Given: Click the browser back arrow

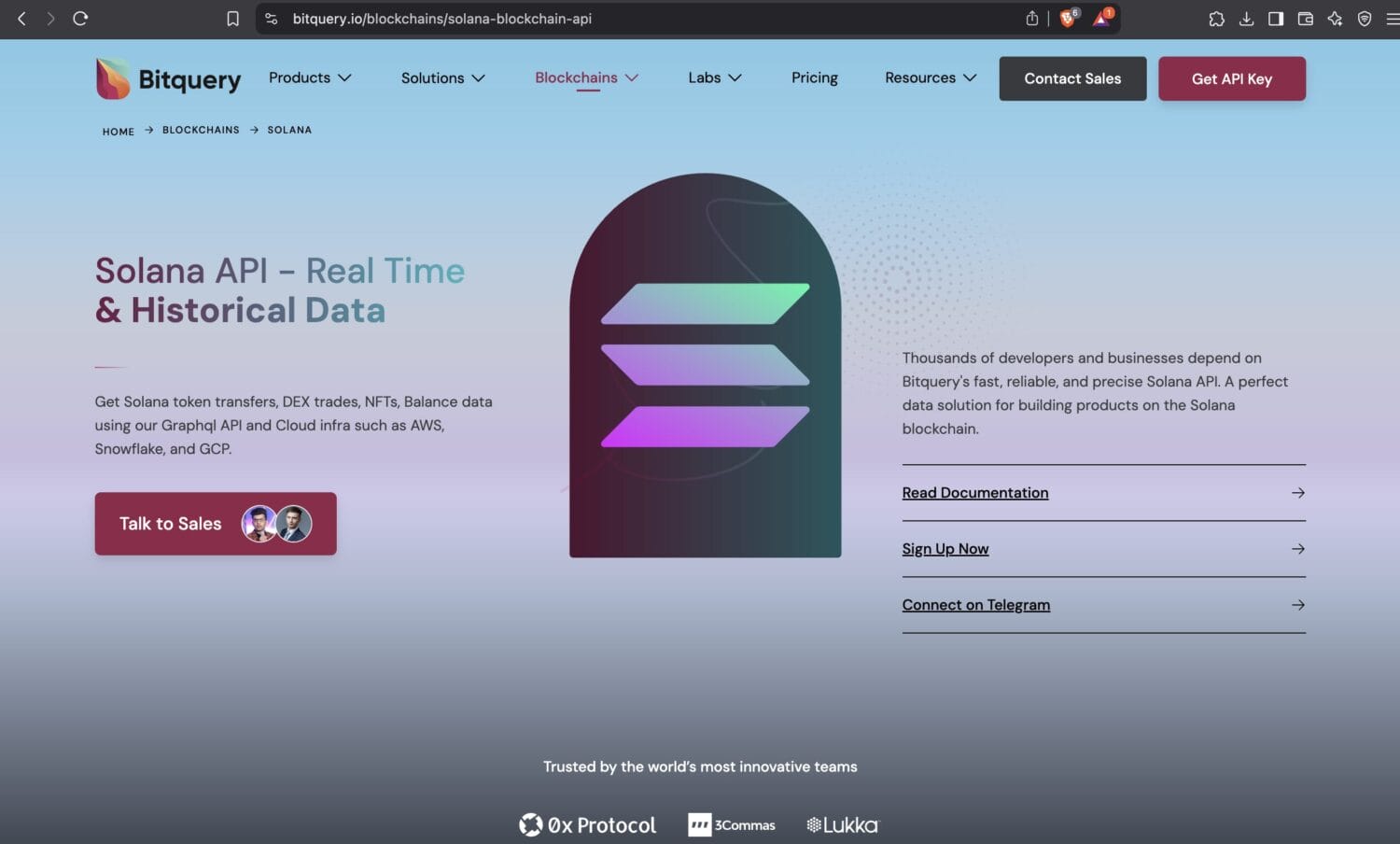Looking at the screenshot, I should pyautogui.click(x=21, y=19).
